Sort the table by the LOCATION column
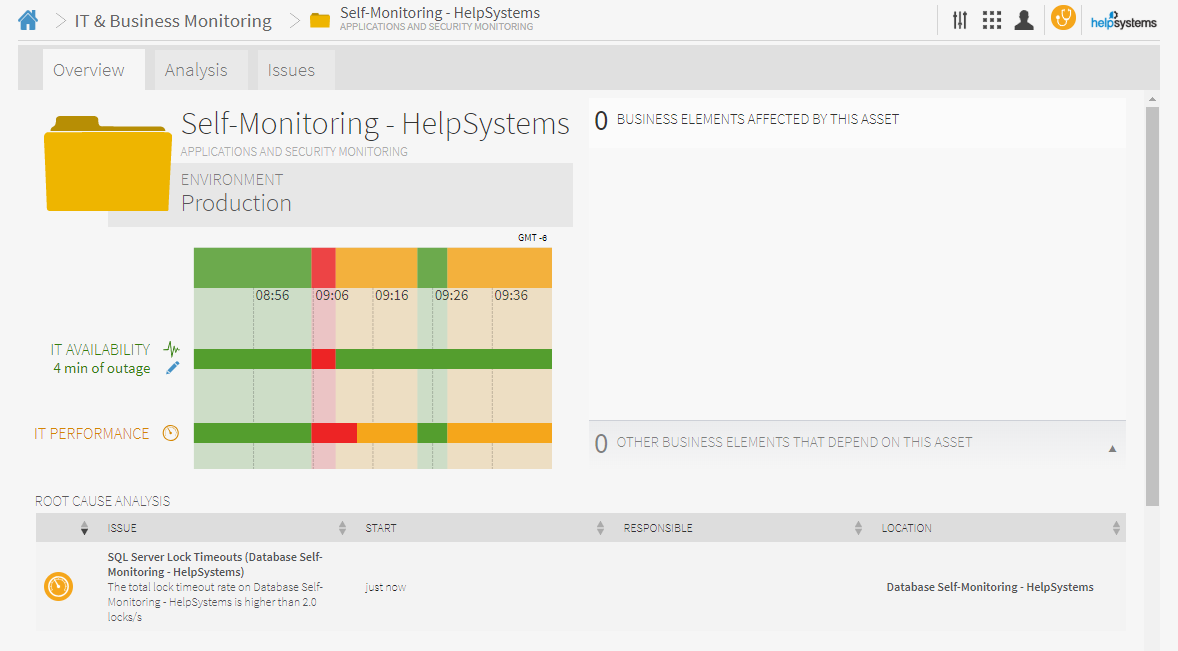1178x651 pixels. coord(1117,527)
